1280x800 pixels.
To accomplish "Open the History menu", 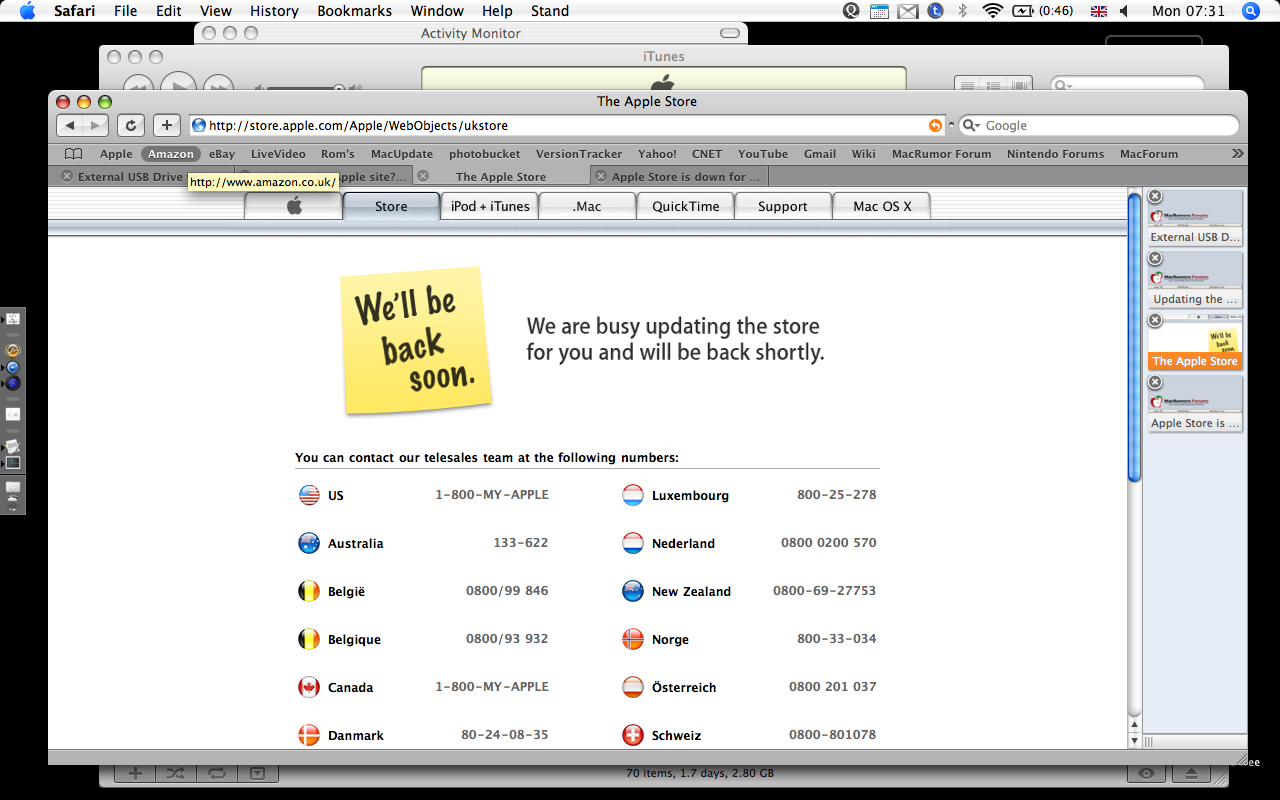I will click(x=274, y=11).
